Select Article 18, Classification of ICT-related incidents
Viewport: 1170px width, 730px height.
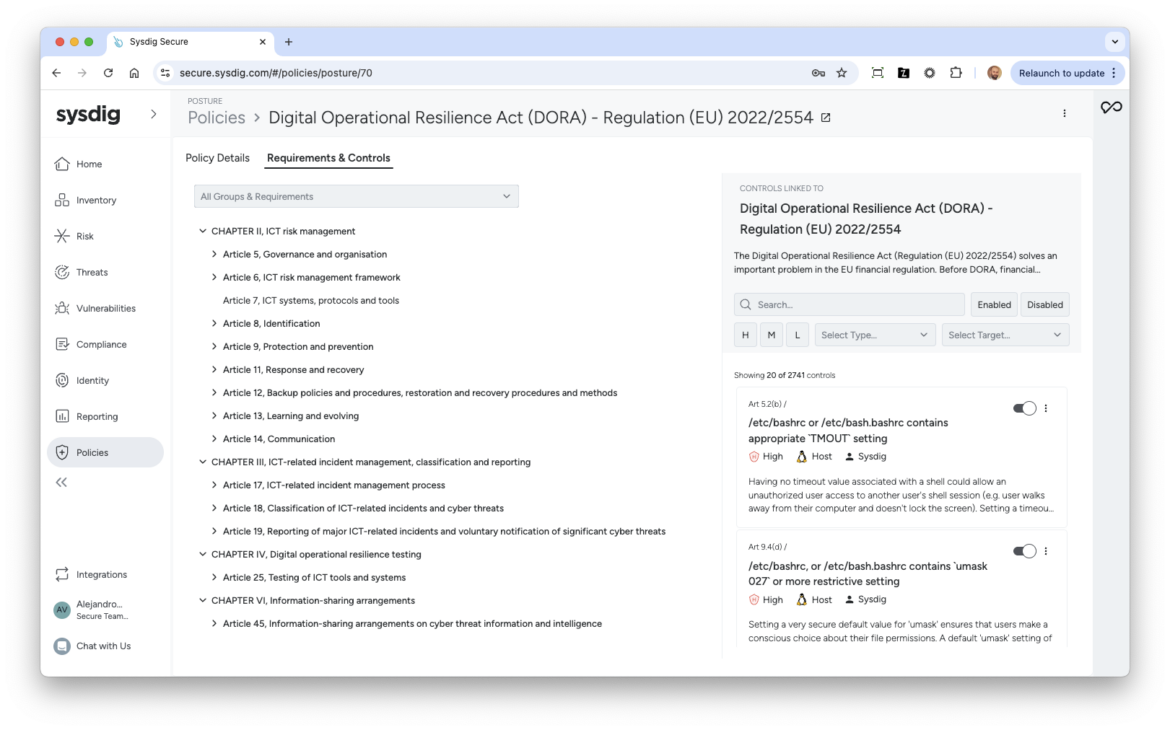[x=363, y=508]
